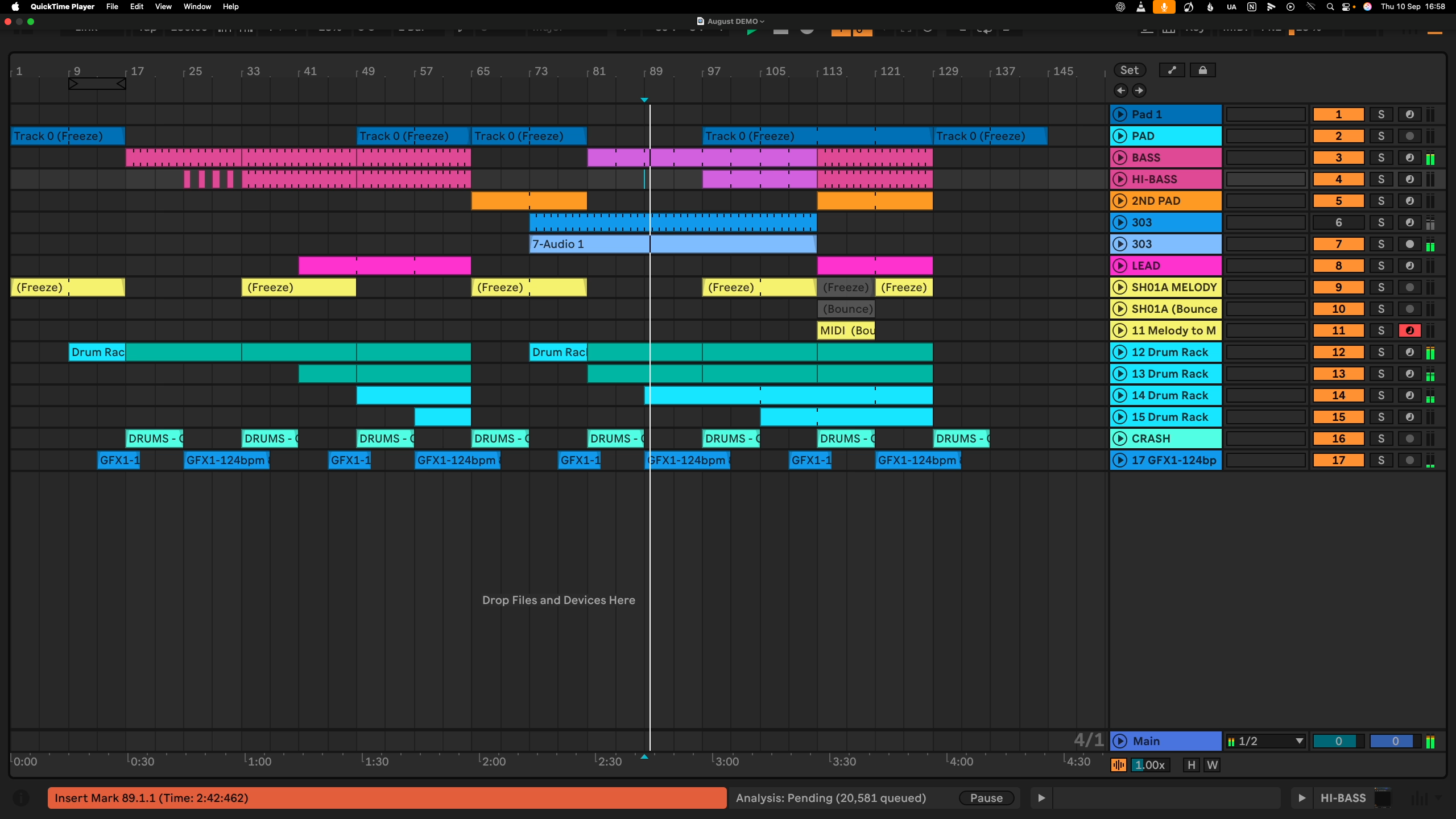The height and width of the screenshot is (819, 1456).
Task: Click the Set locator button
Action: (x=1129, y=70)
